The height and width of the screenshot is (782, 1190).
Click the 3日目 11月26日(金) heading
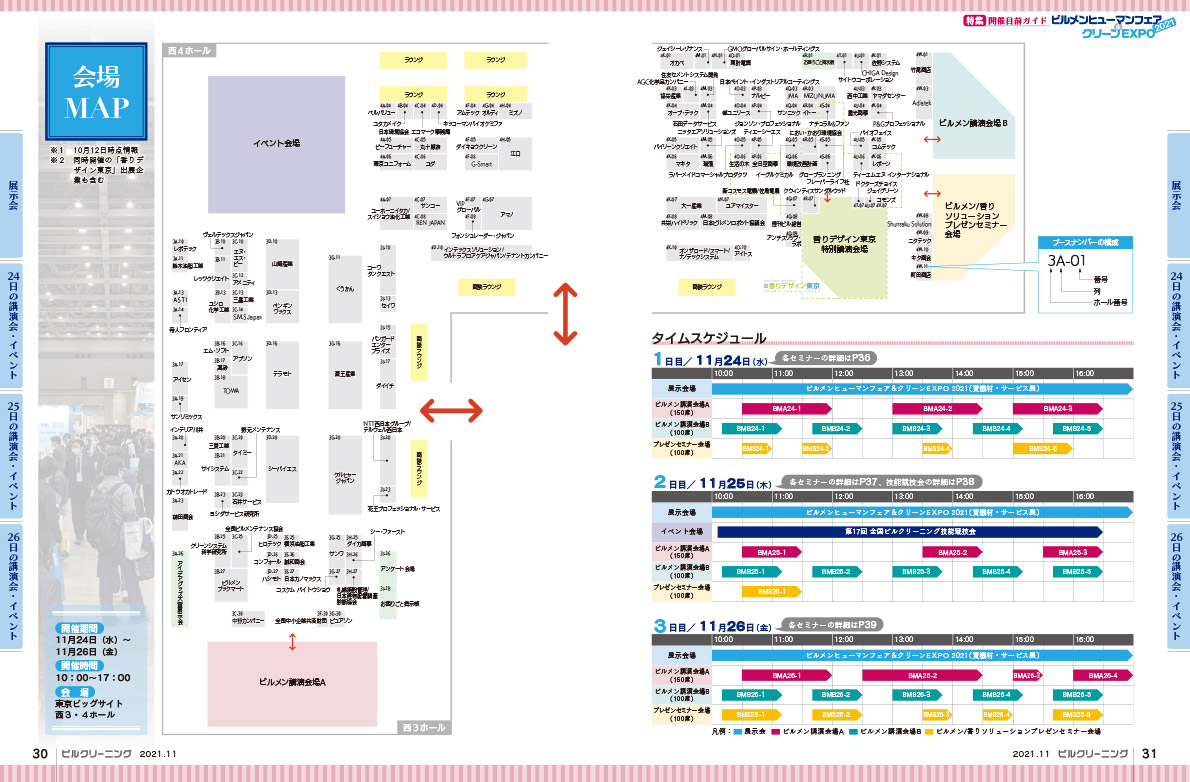tap(713, 627)
